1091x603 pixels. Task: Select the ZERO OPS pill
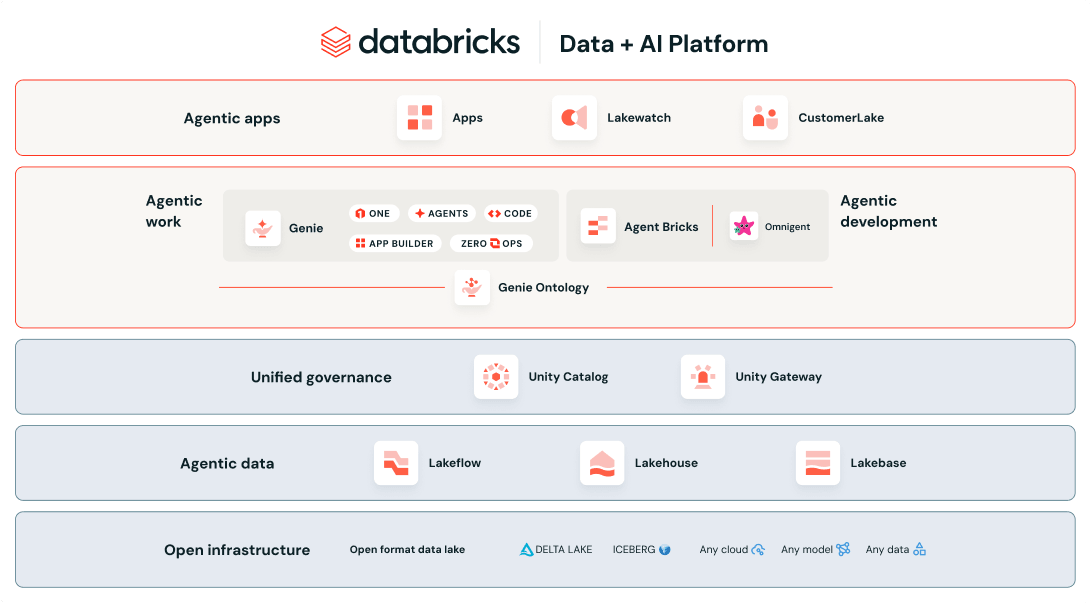point(491,243)
